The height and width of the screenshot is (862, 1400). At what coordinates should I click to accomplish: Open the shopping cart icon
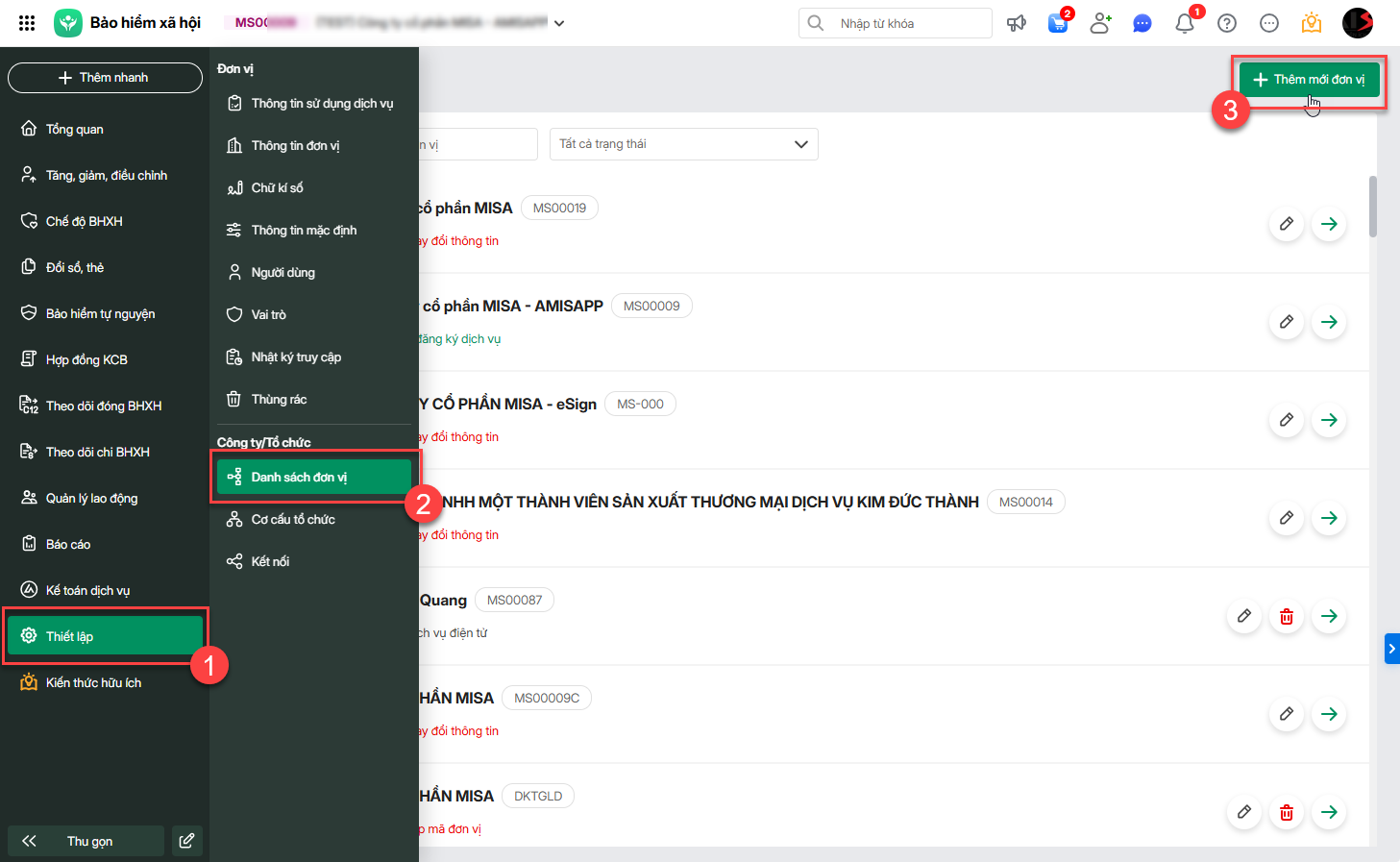click(x=1058, y=23)
